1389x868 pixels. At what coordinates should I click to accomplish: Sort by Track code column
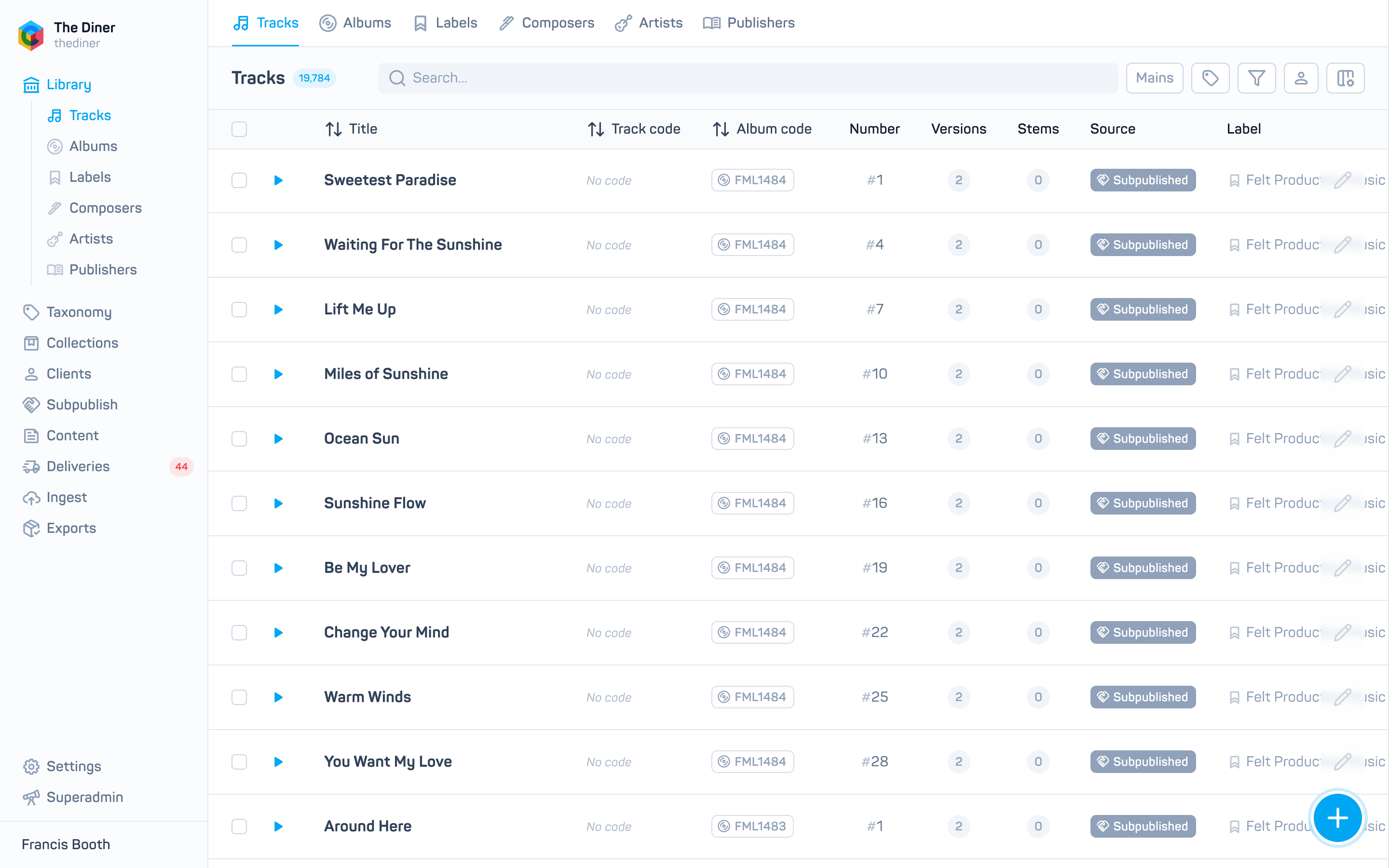pyautogui.click(x=634, y=129)
